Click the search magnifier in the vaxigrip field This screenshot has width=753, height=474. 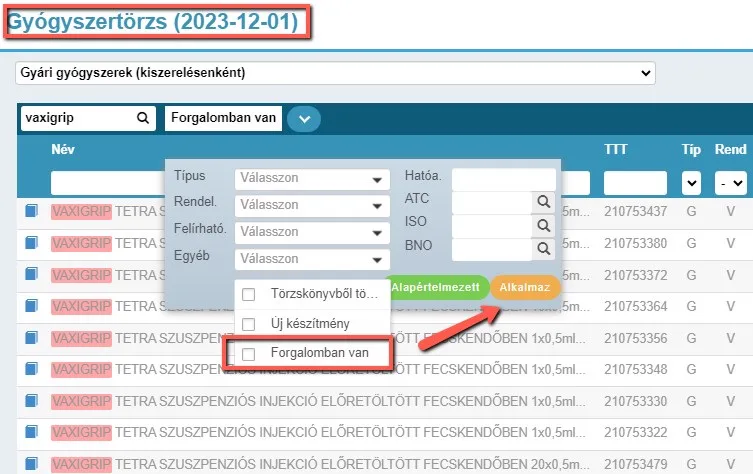[143, 118]
